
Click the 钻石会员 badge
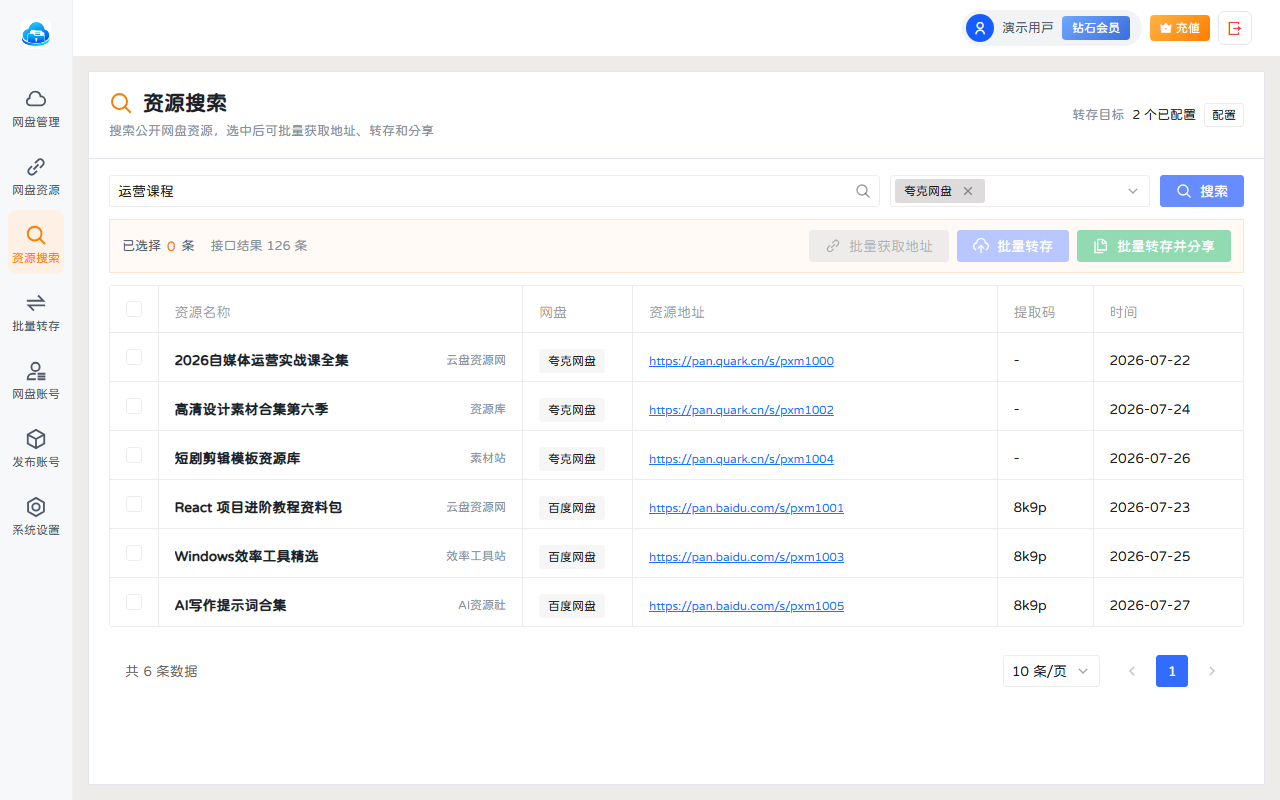click(x=1096, y=28)
